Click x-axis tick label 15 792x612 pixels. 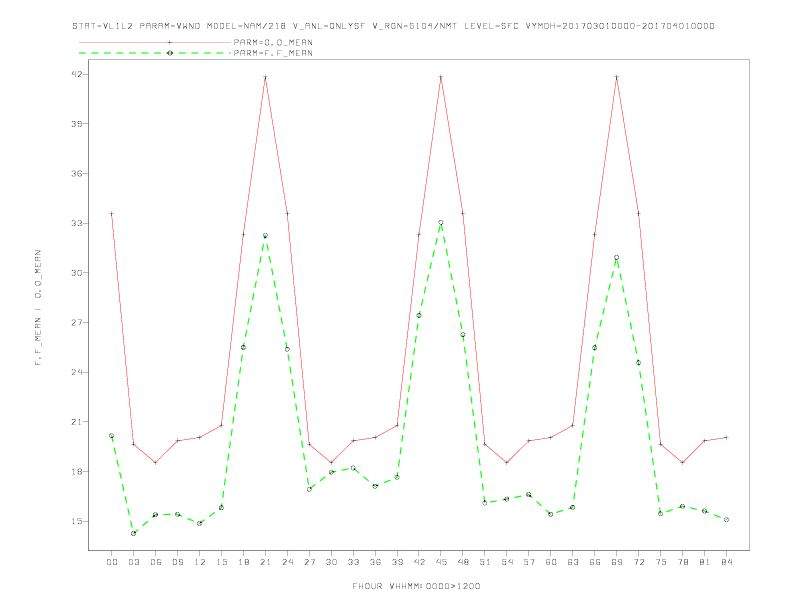221,562
